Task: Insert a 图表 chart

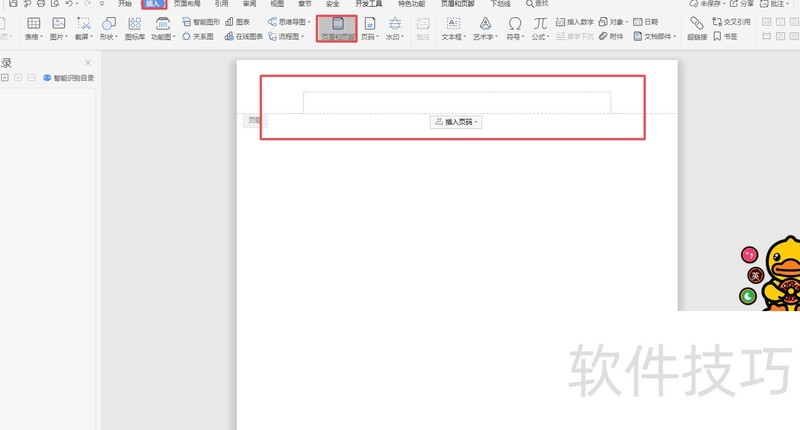Action: coord(238,22)
